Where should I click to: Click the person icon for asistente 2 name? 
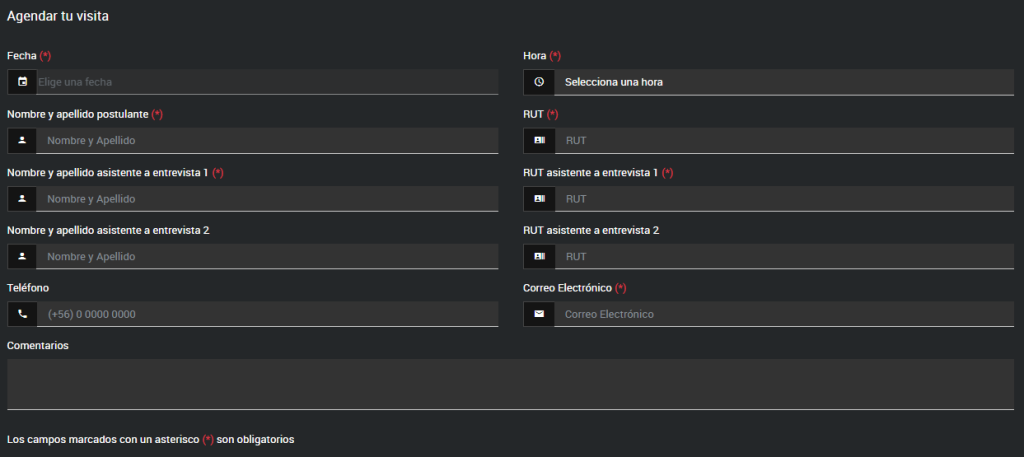[x=22, y=256]
